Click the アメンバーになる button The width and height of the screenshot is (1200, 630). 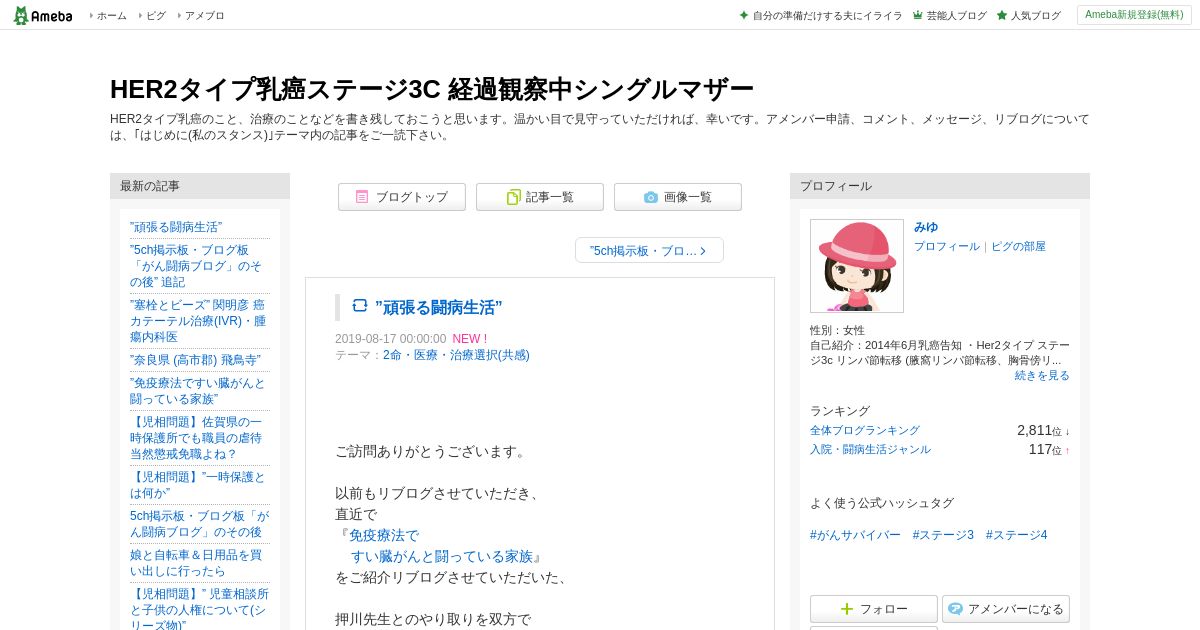[x=1006, y=609]
